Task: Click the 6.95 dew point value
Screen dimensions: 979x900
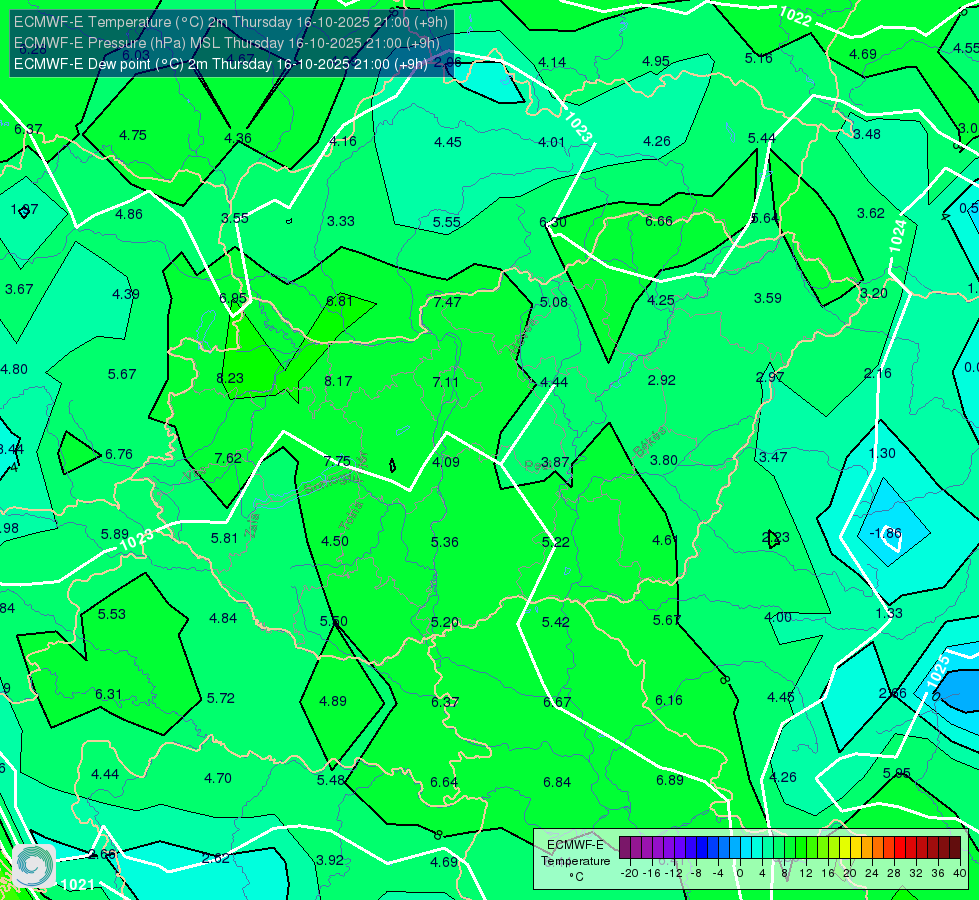Action: coord(233,299)
